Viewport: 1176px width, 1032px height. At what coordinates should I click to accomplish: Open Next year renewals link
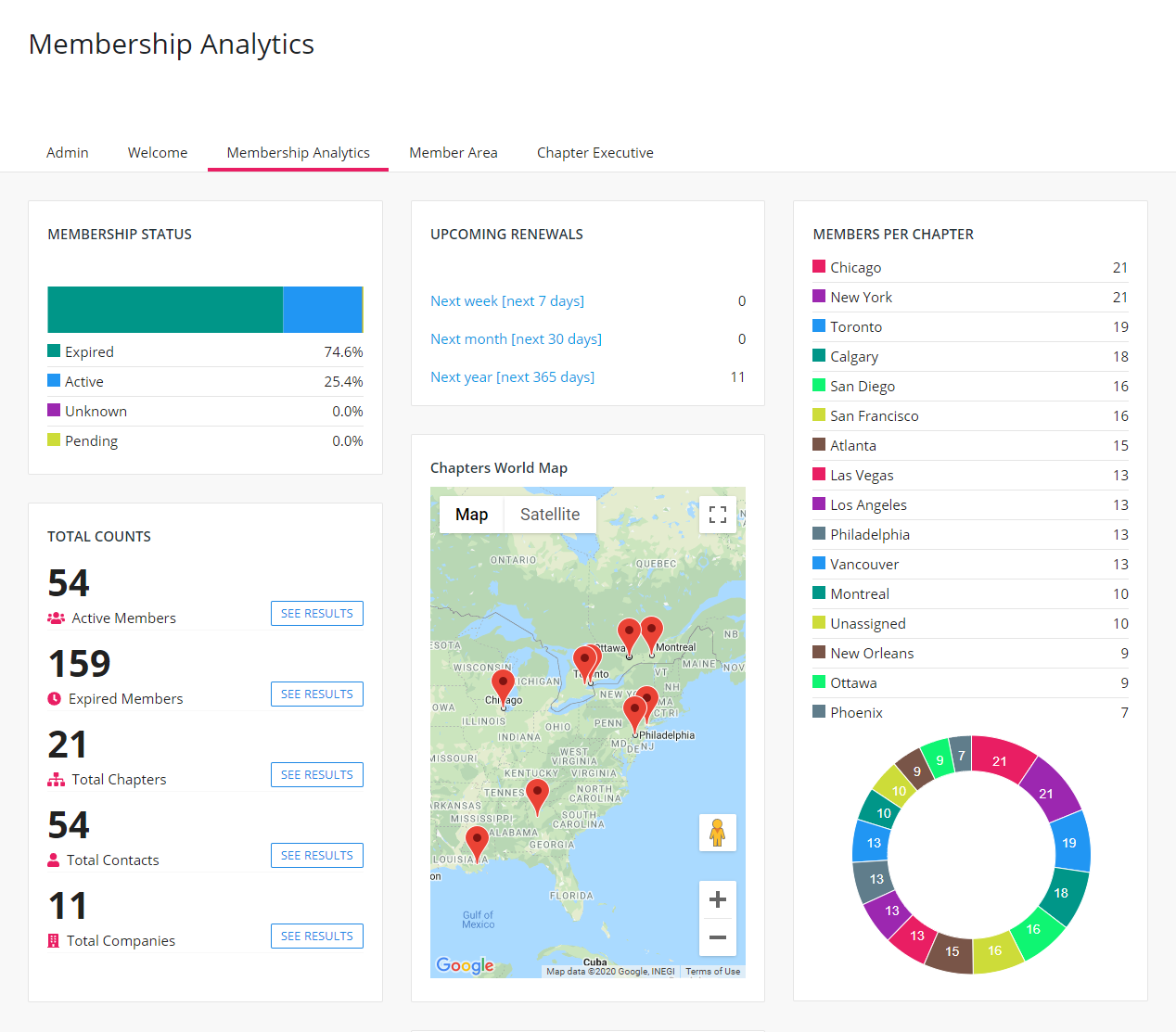pyautogui.click(x=512, y=377)
